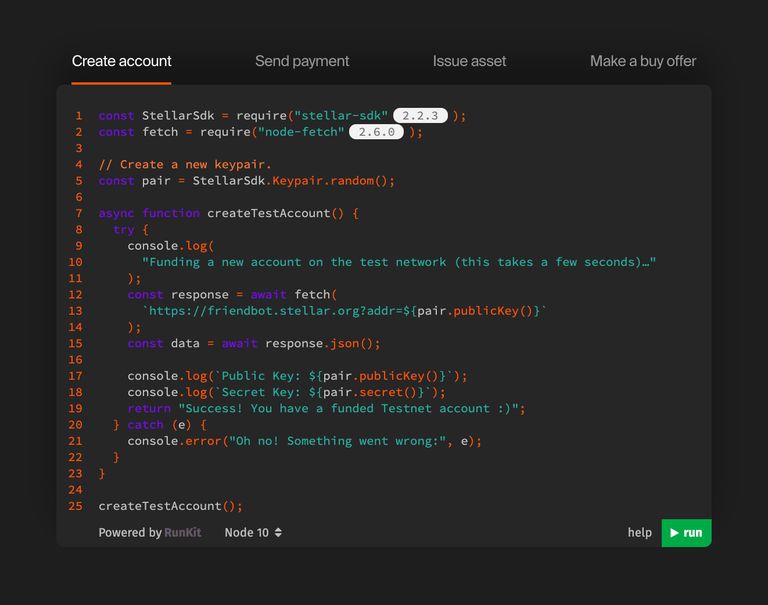Click the play triangle icon on run

pyautogui.click(x=675, y=533)
